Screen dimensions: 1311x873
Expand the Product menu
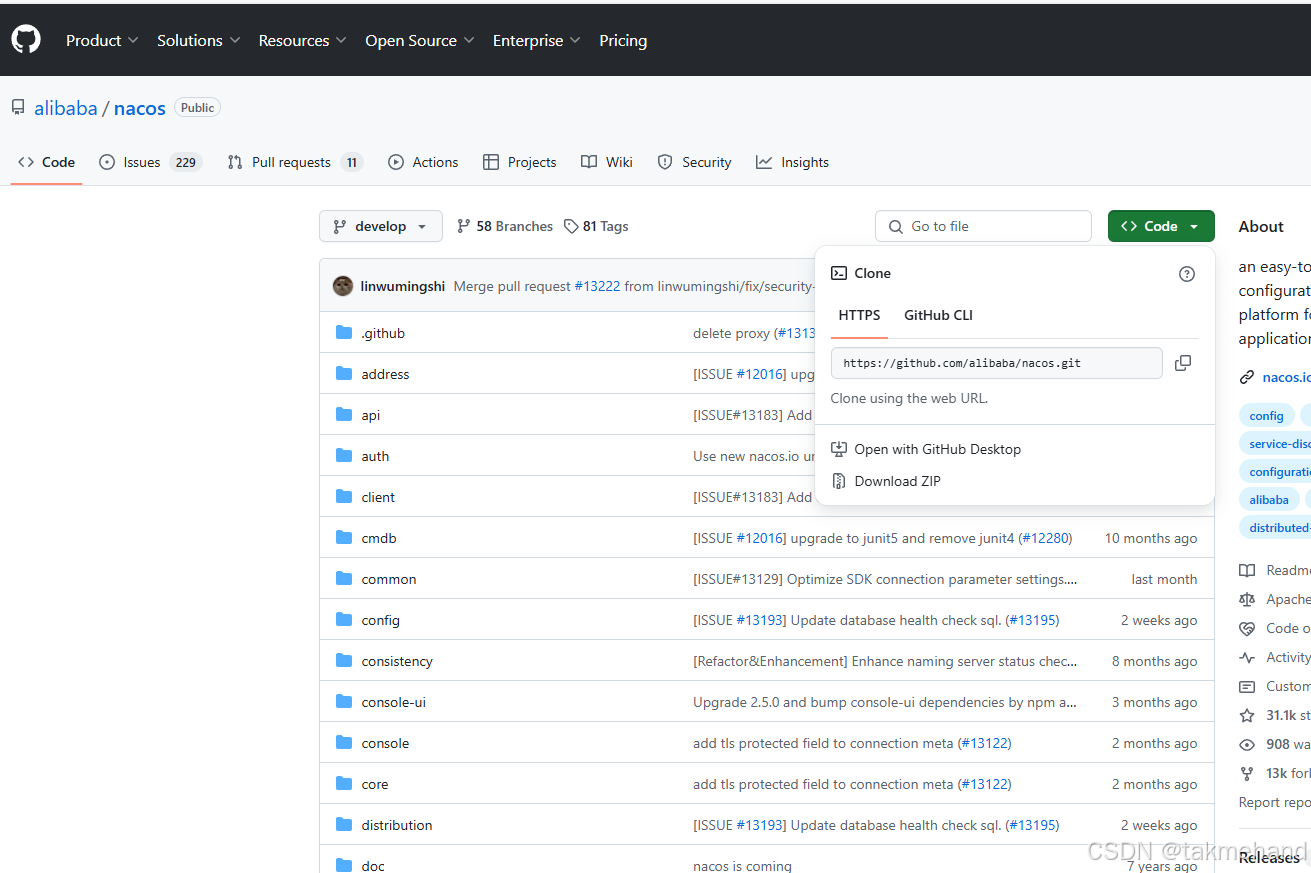[x=102, y=40]
